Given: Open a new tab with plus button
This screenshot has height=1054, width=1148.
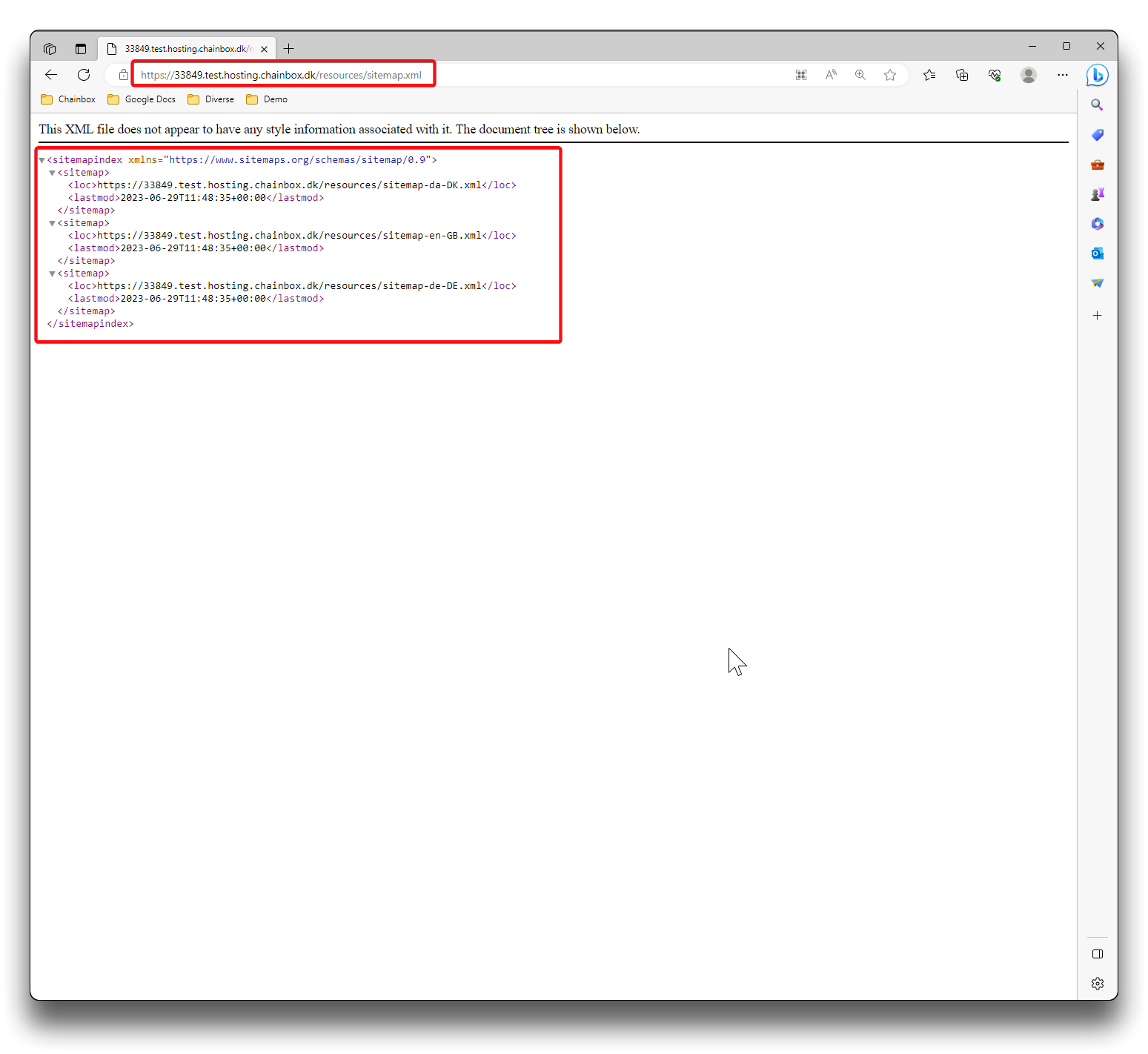Looking at the screenshot, I should (289, 49).
